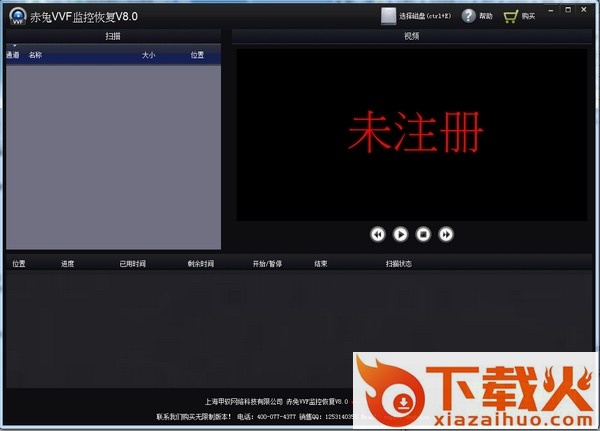Screen dimensions: 600x431
Task: Click the 帮助 help label
Action: [x=486, y=16]
